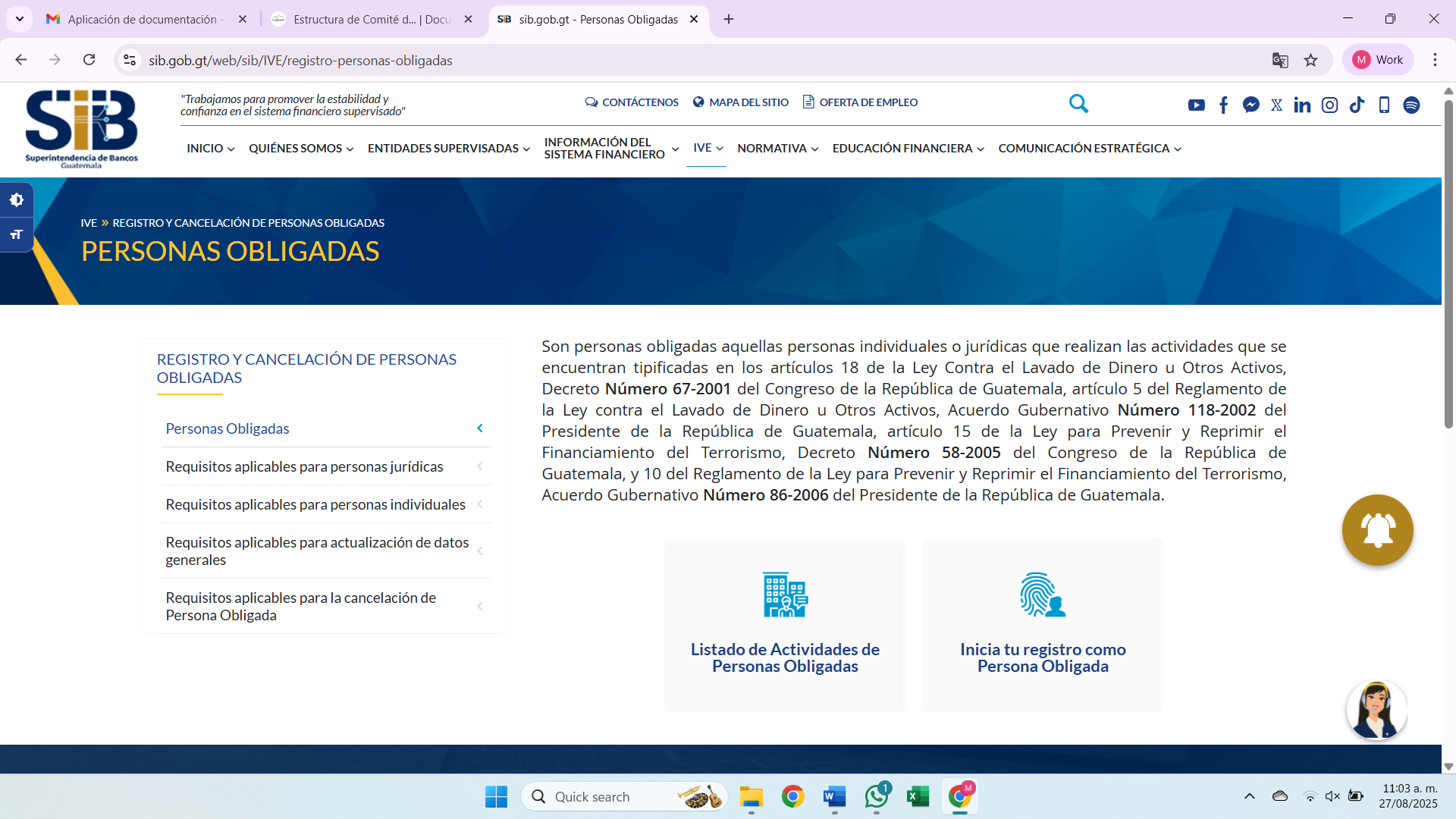This screenshot has height=819, width=1456.
Task: Bookmark this page with star icon
Action: pyautogui.click(x=1310, y=60)
